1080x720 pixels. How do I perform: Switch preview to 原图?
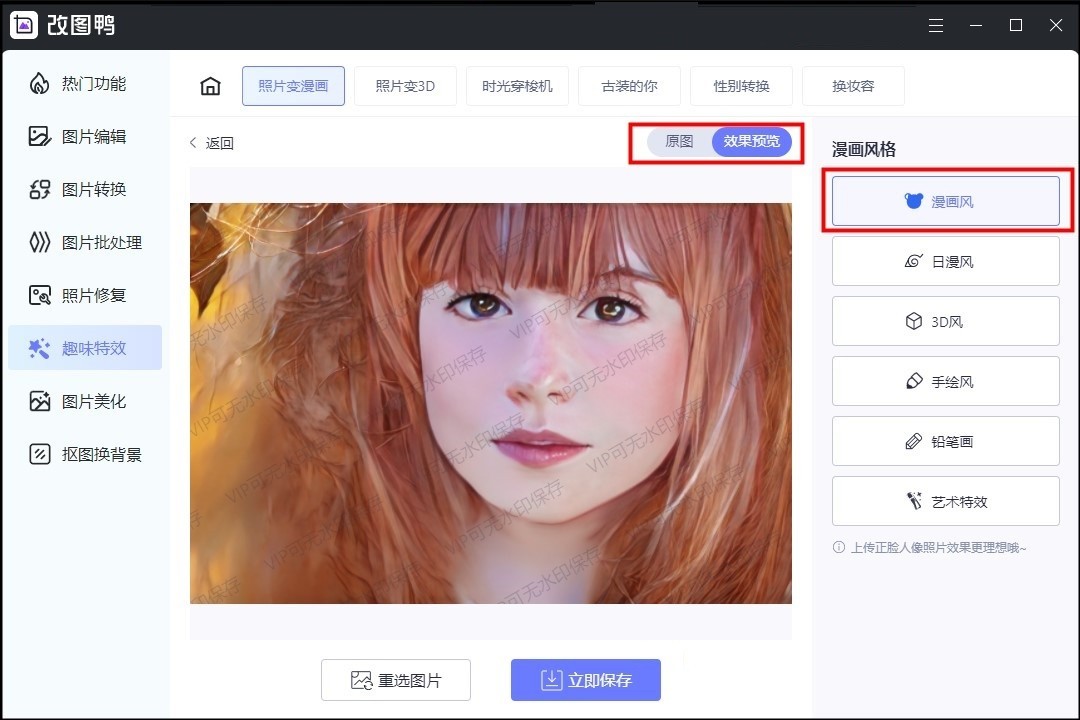tap(679, 142)
